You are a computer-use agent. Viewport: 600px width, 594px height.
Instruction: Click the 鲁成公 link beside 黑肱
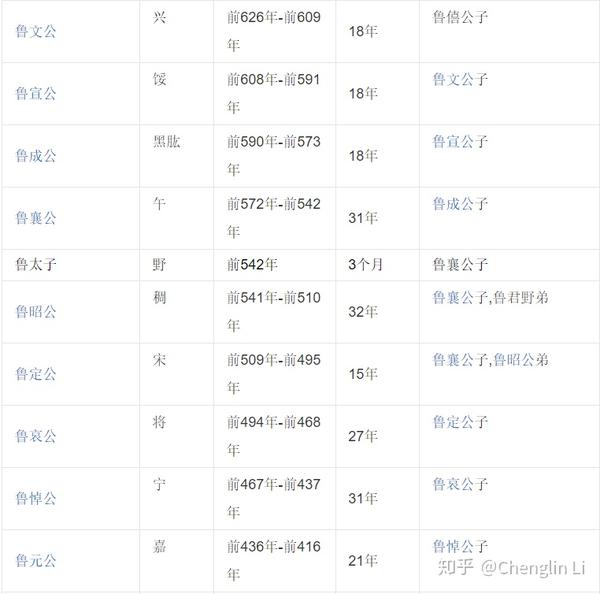click(x=35, y=156)
